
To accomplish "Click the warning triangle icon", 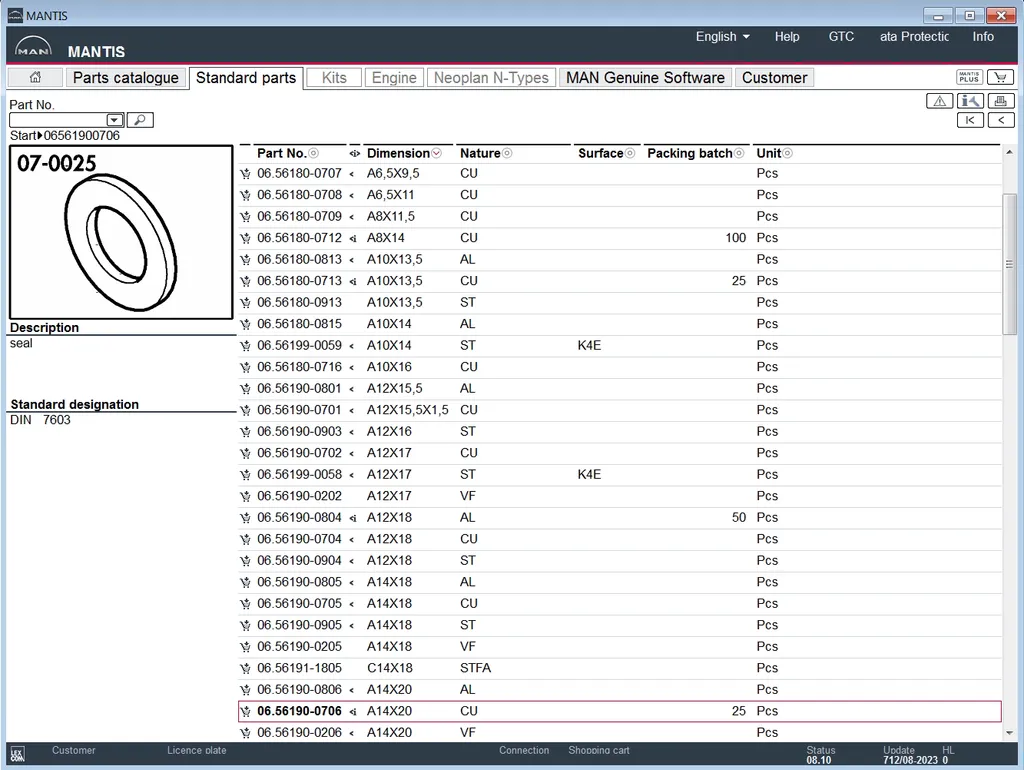I will (x=939, y=101).
